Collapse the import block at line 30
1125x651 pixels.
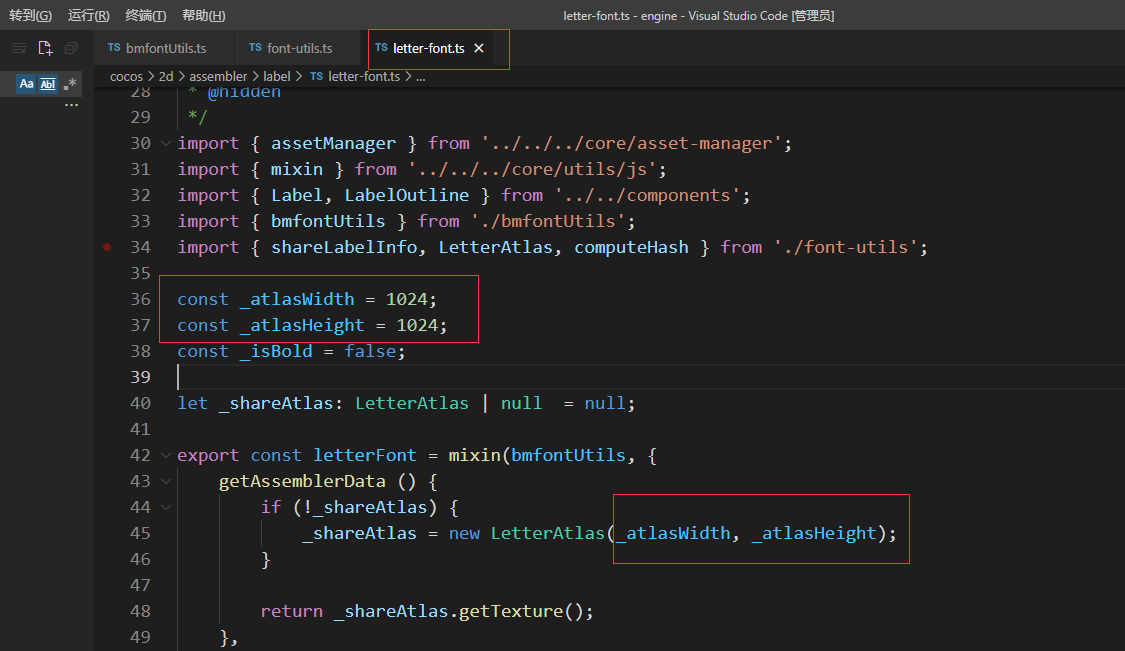(166, 143)
